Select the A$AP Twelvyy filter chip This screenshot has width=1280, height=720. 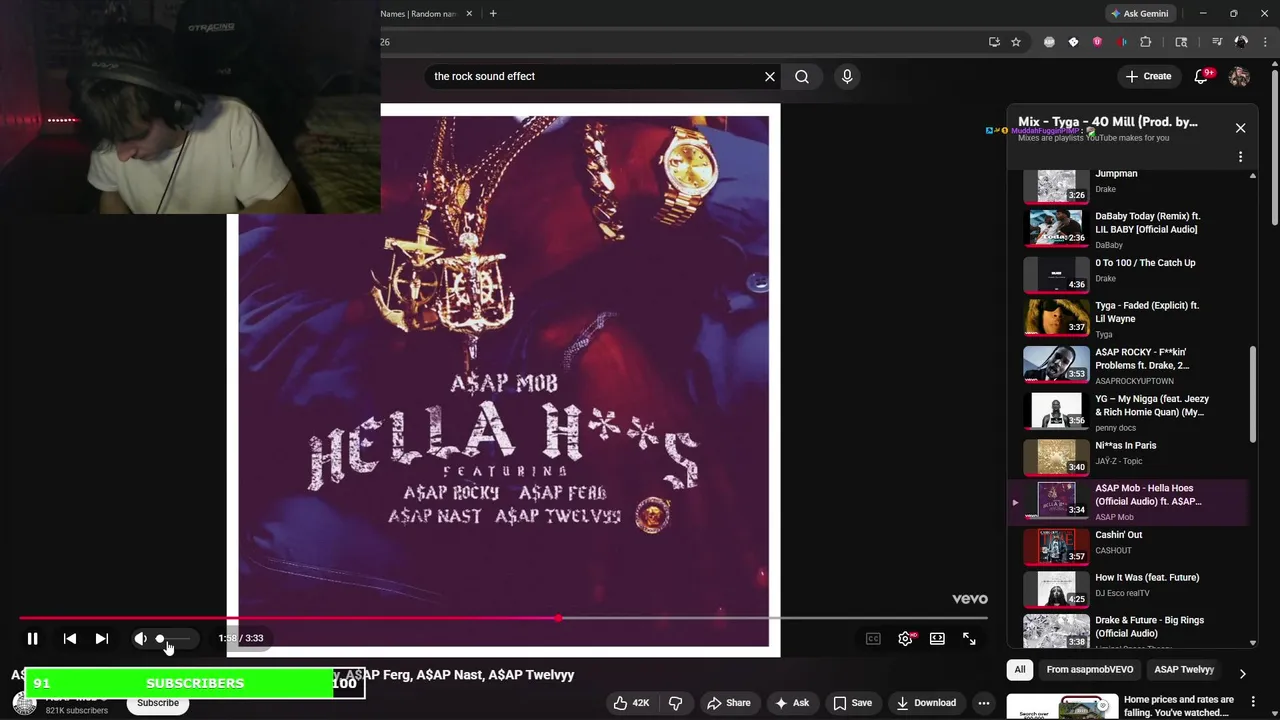[x=1184, y=670]
